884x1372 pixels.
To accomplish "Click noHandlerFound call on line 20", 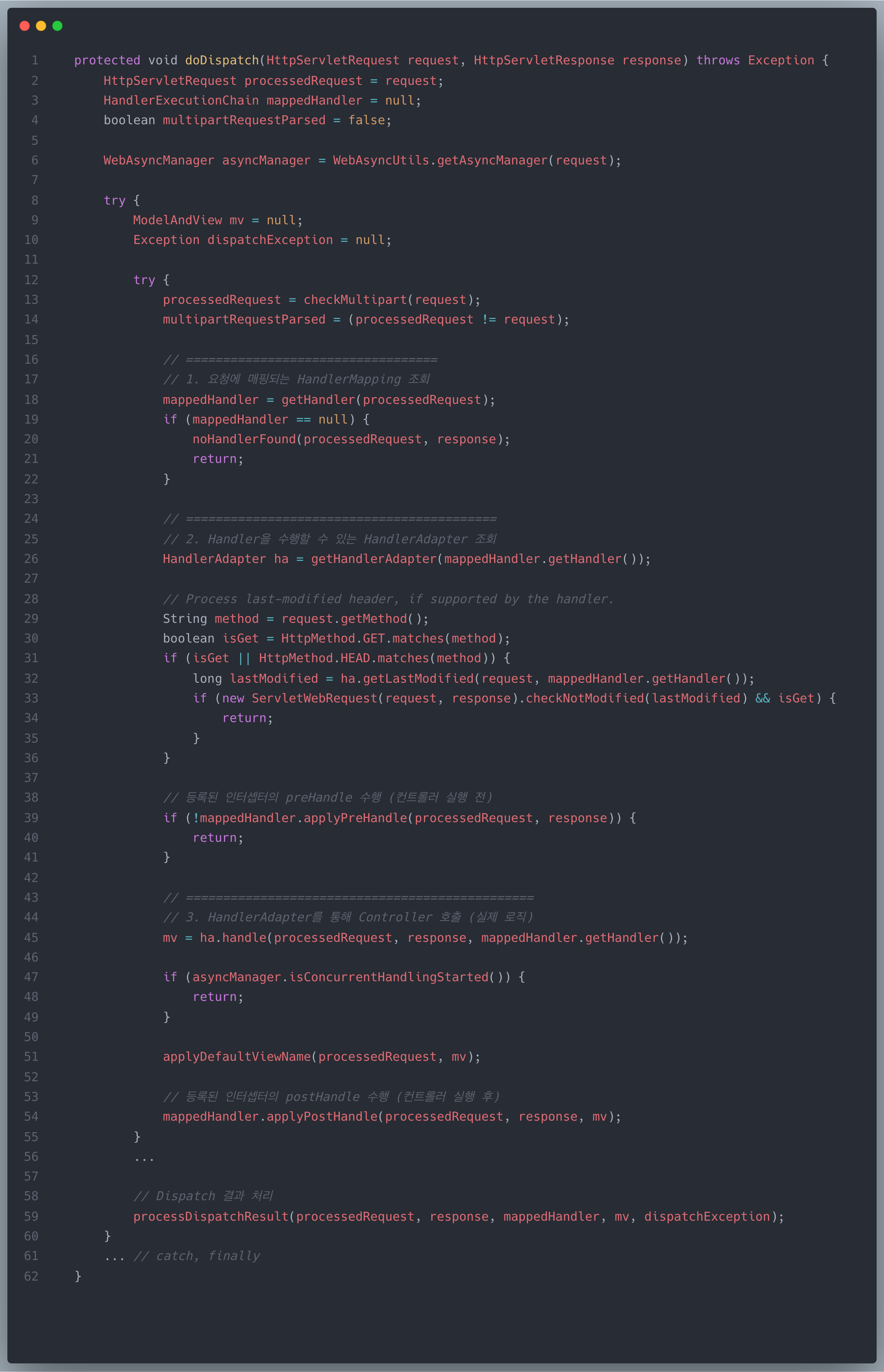I will (x=244, y=439).
